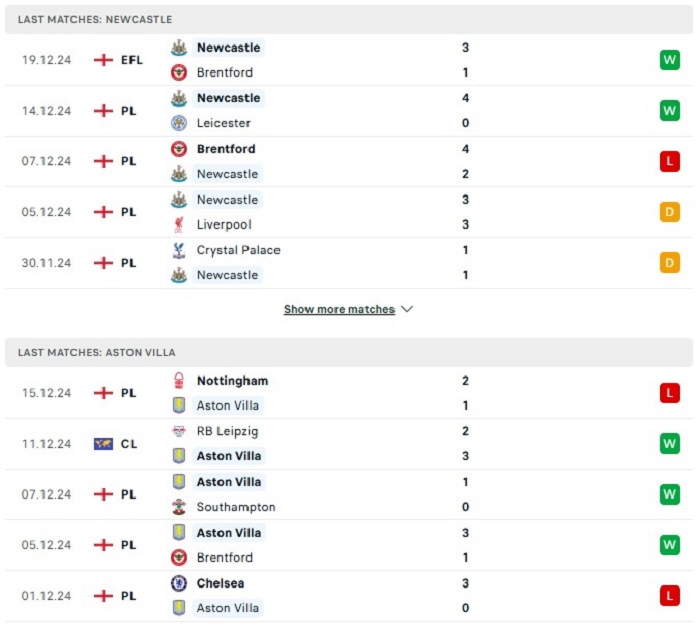Click England flag icon beside EFL
The width and height of the screenshot is (700, 632).
(104, 60)
